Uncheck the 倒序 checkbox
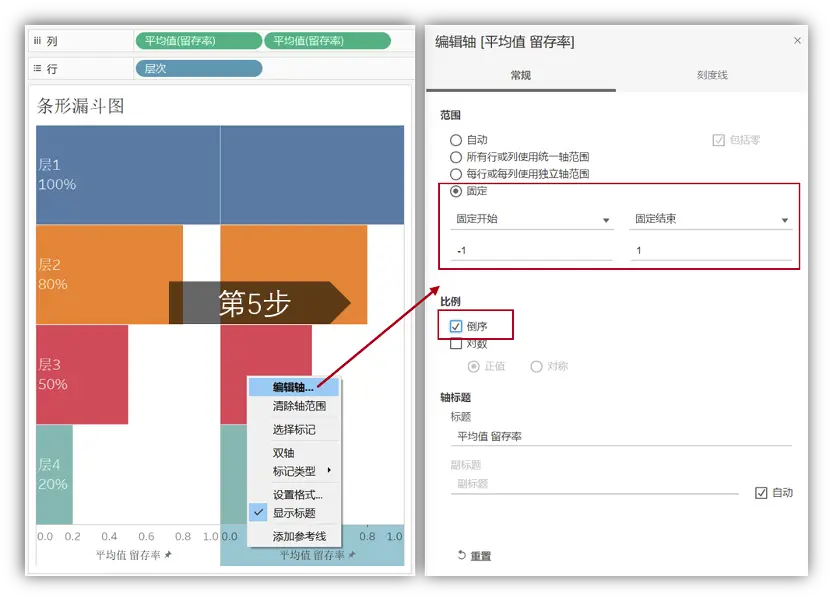The width and height of the screenshot is (834, 602). 456,326
